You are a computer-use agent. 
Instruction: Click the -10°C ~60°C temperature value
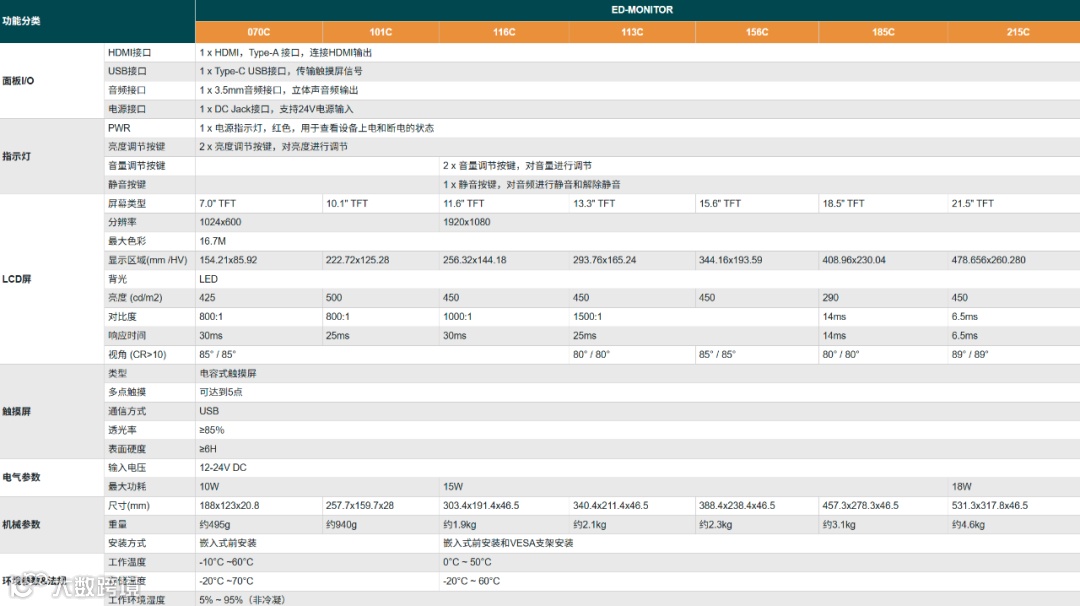pyautogui.click(x=227, y=563)
